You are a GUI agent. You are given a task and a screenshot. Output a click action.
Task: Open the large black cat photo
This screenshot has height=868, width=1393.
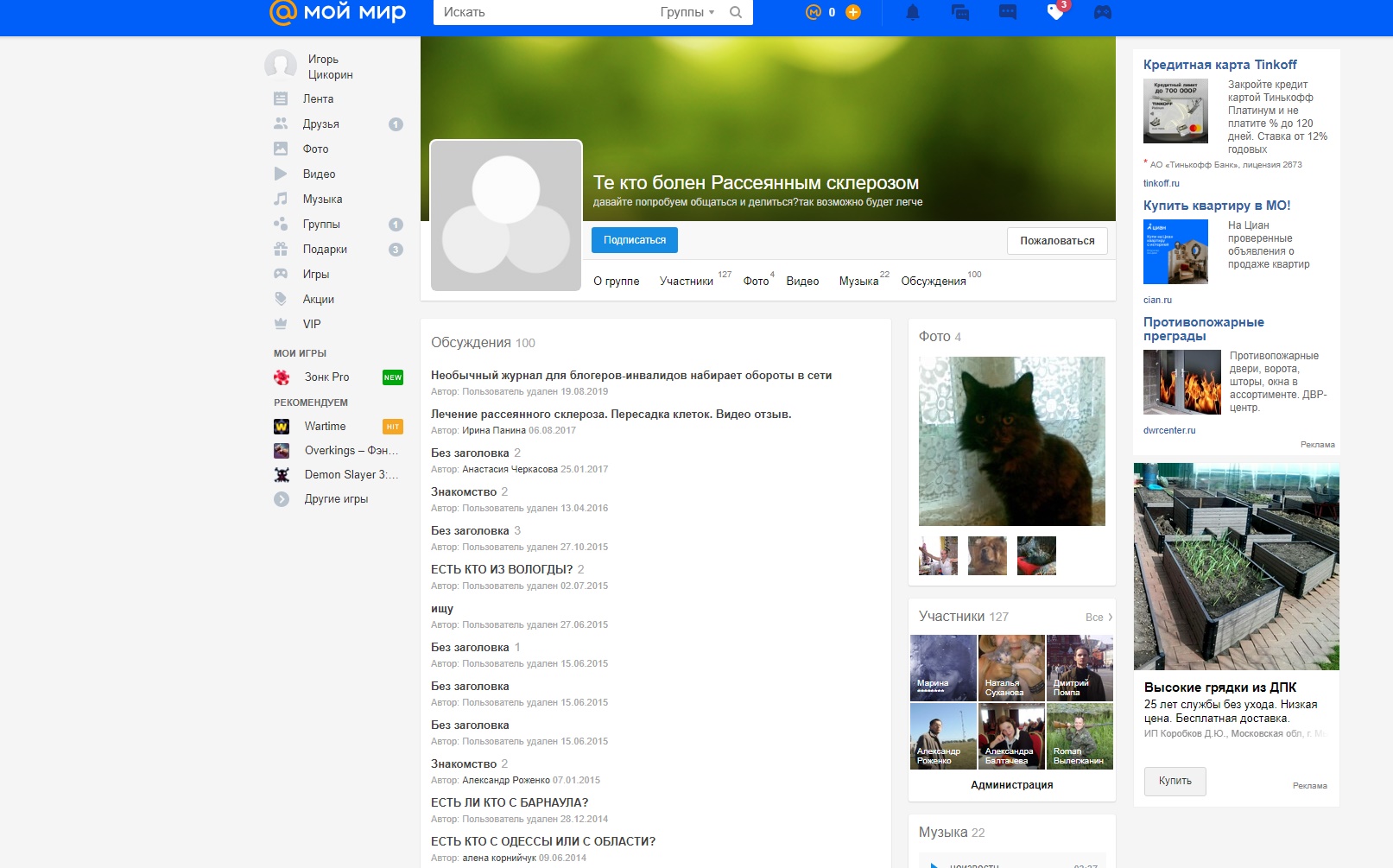(x=1011, y=441)
